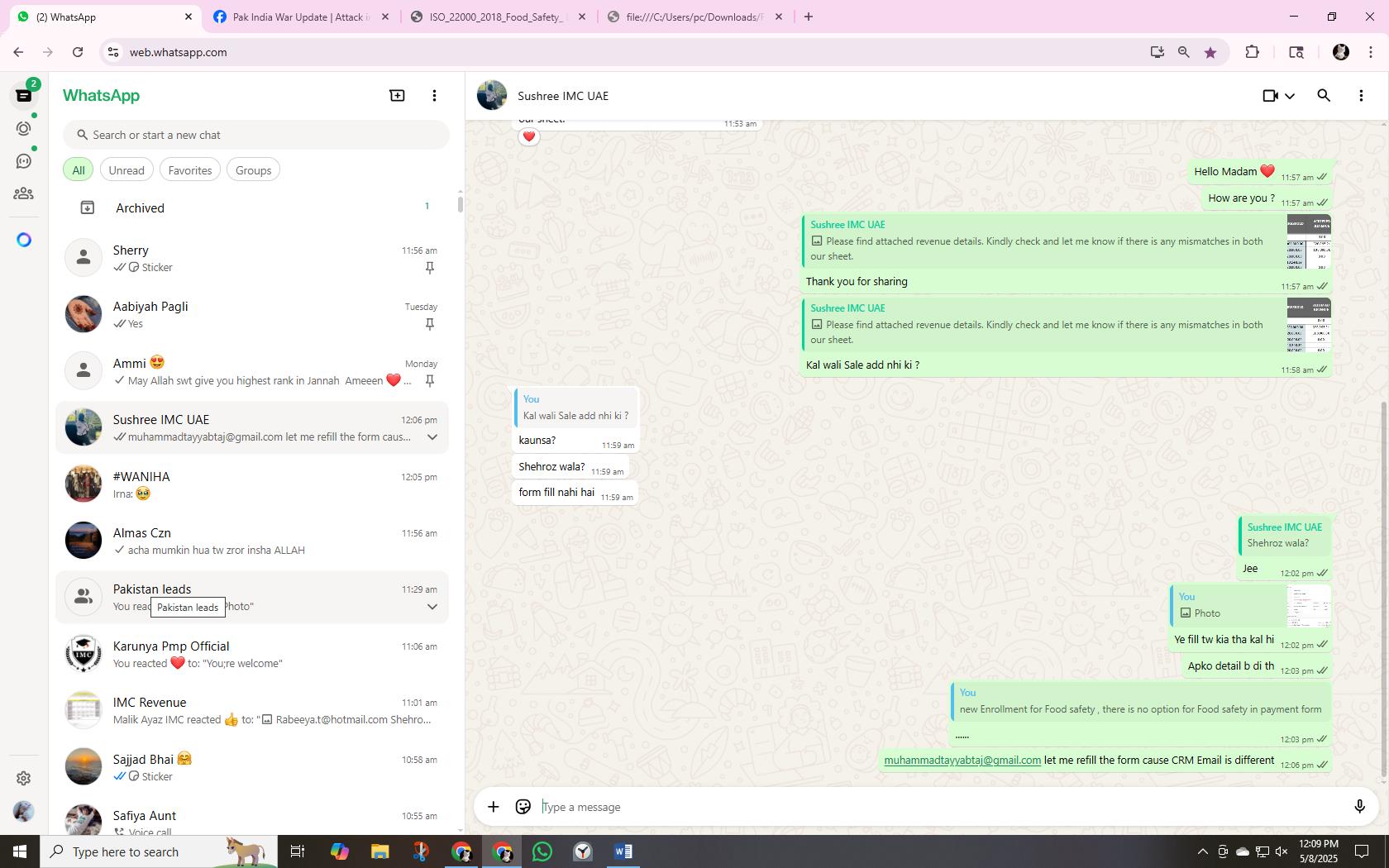
Task: Open the Chrome three-dot menu
Action: click(1371, 52)
